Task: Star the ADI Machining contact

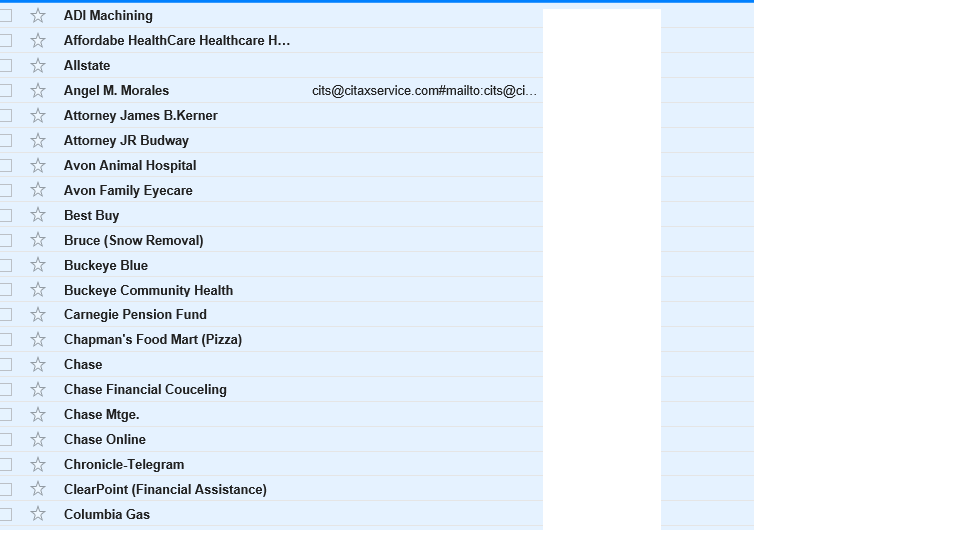Action: [38, 15]
